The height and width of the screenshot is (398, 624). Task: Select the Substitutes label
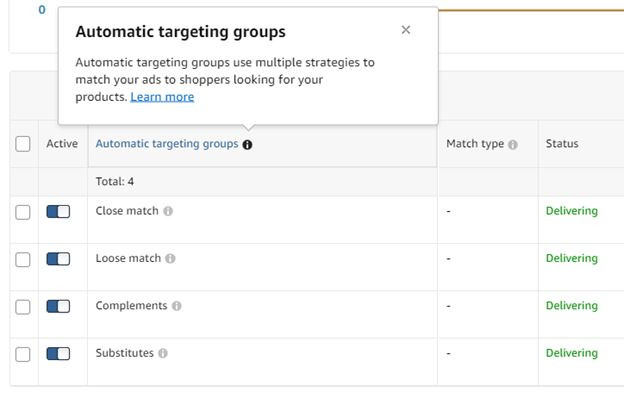coord(125,353)
